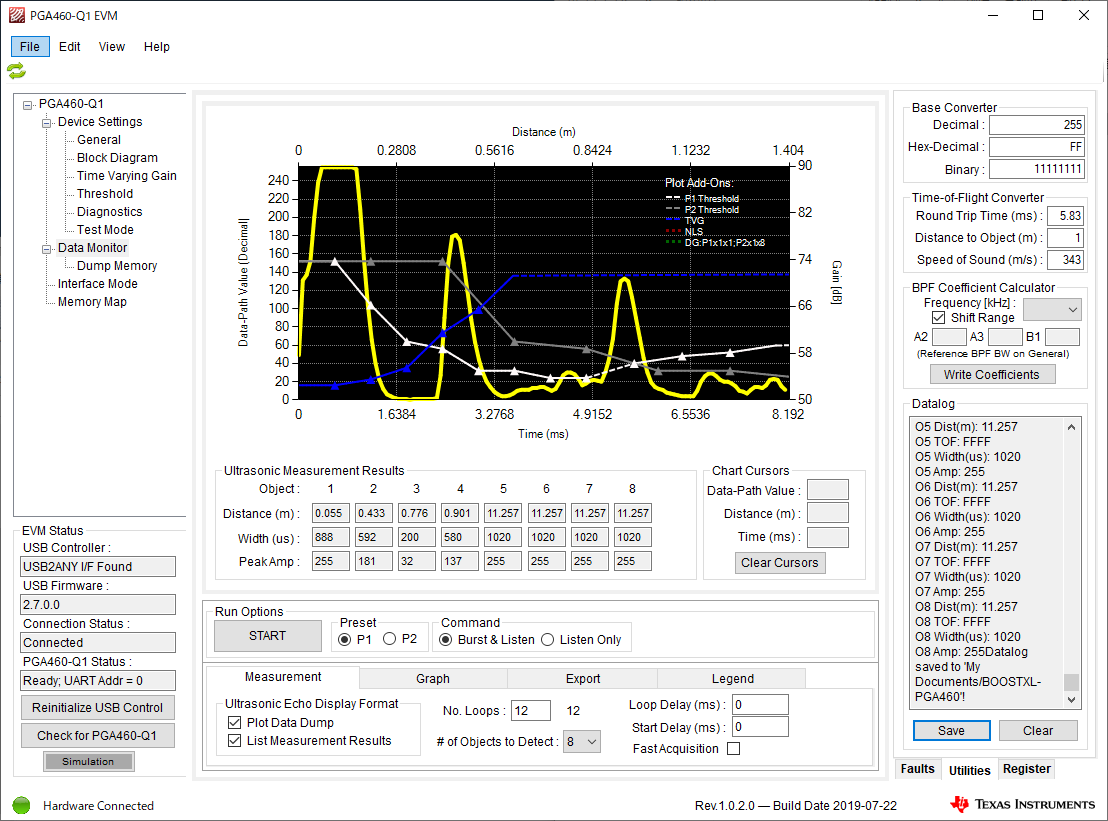Open the Edit menu

click(69, 47)
